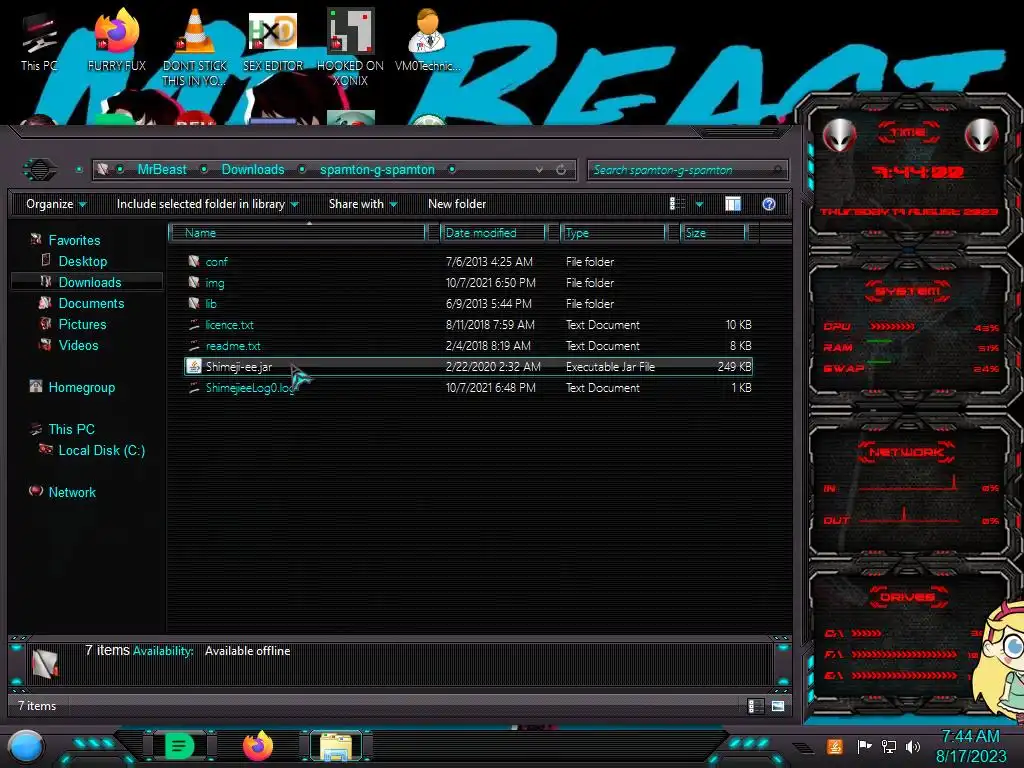Select Documents in the navigation pane

pos(91,303)
